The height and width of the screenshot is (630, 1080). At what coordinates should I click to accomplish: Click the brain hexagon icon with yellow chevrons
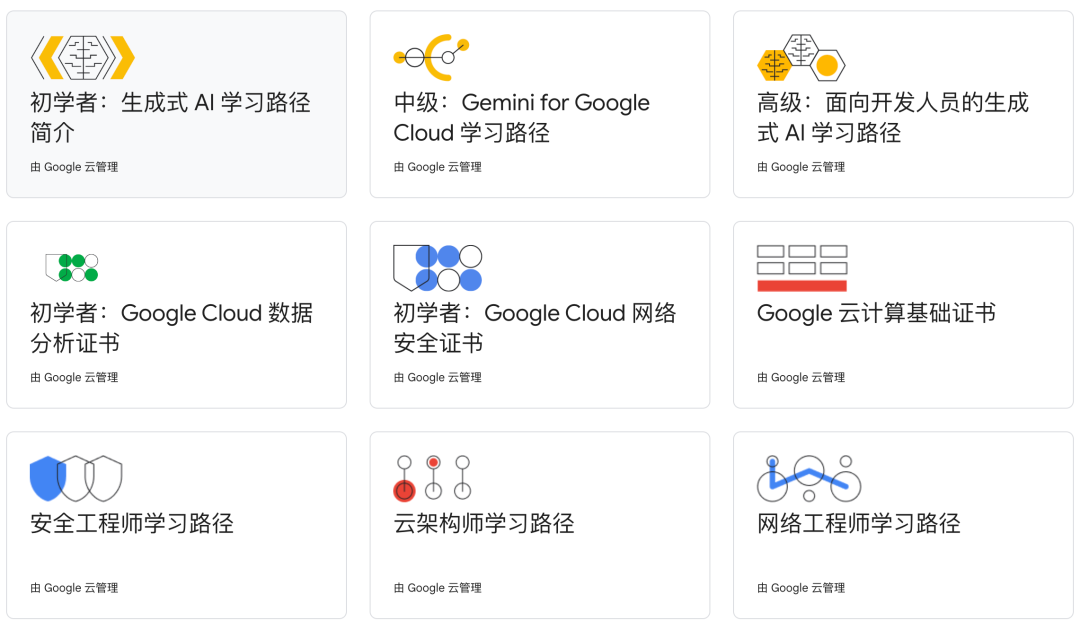tap(83, 57)
